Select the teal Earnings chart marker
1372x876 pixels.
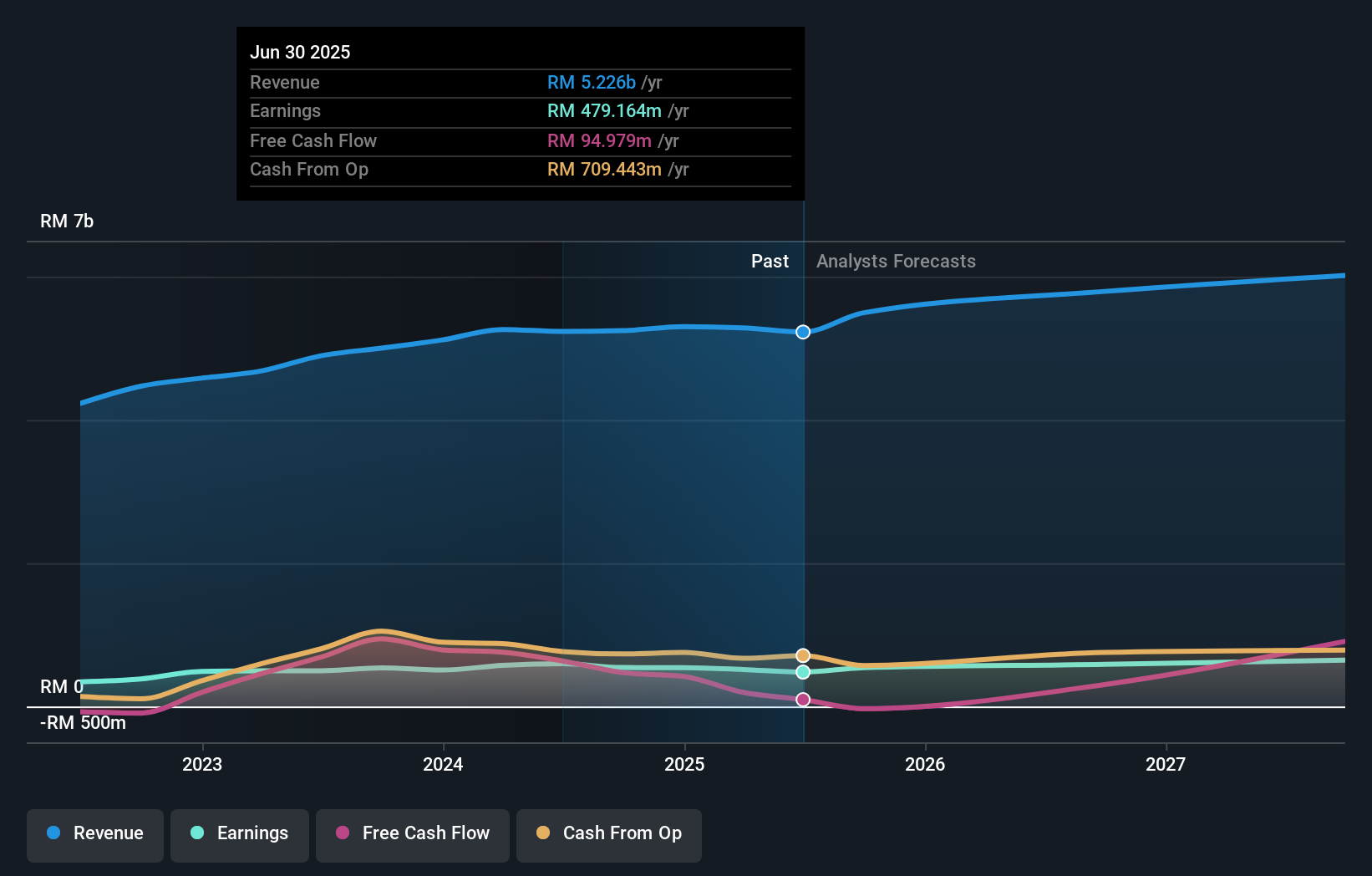[x=802, y=673]
